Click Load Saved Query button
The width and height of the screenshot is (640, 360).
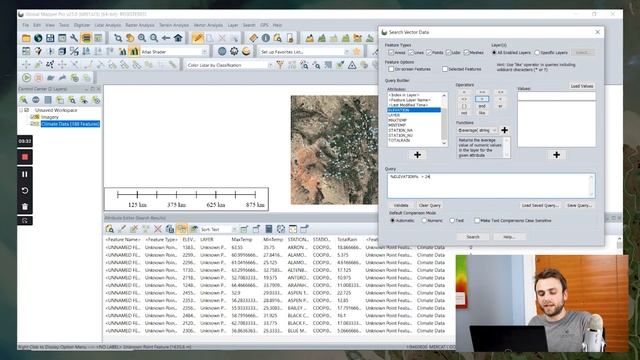tap(540, 205)
